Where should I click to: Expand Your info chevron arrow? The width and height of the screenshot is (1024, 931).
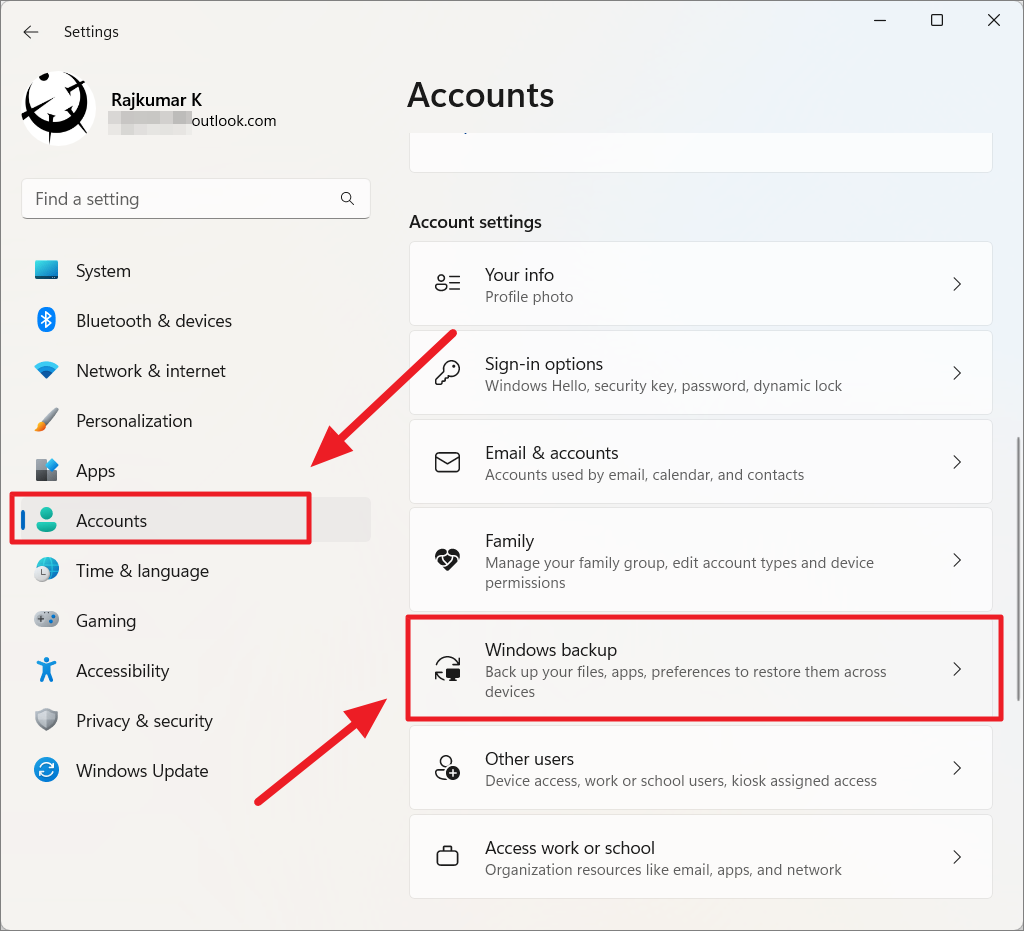pyautogui.click(x=956, y=284)
